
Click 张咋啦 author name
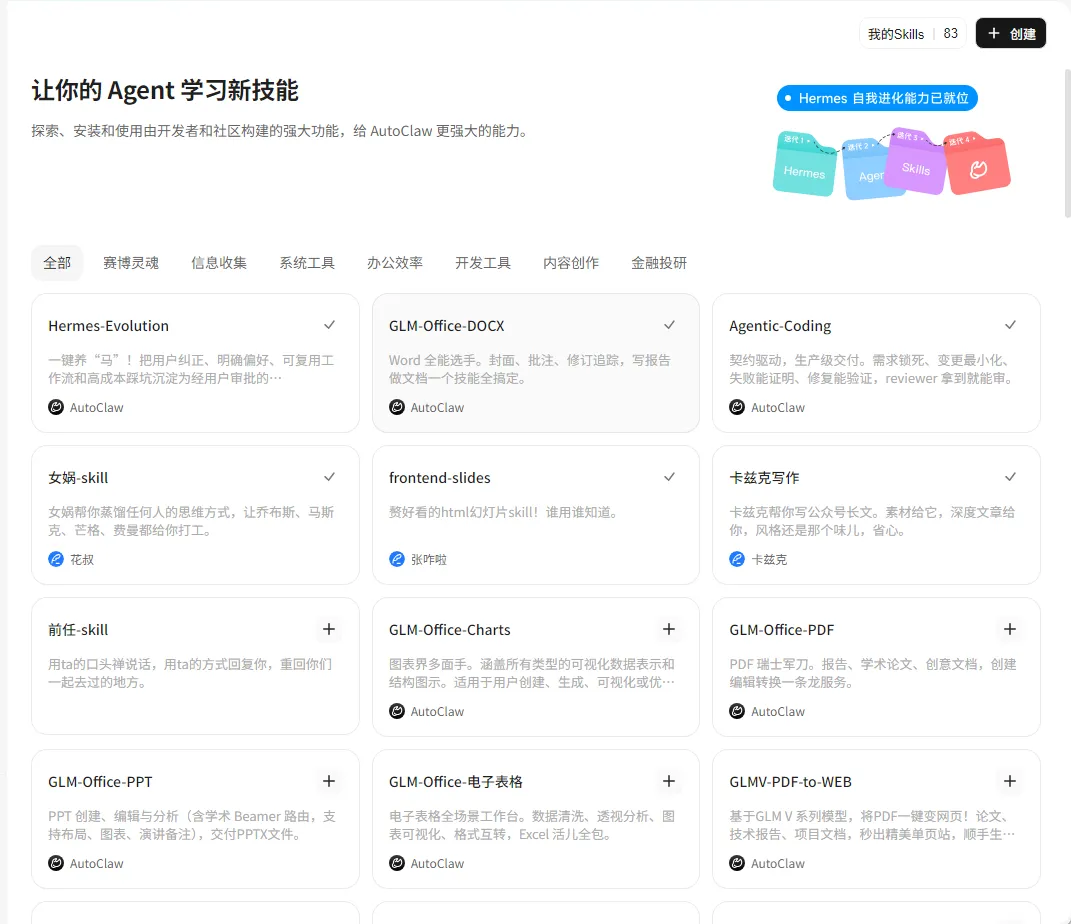pos(429,559)
